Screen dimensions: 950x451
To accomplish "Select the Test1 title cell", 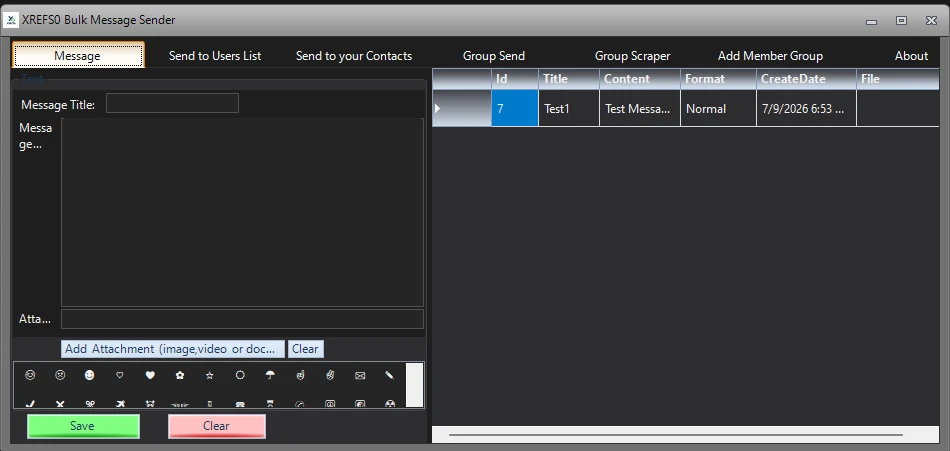I will point(568,109).
